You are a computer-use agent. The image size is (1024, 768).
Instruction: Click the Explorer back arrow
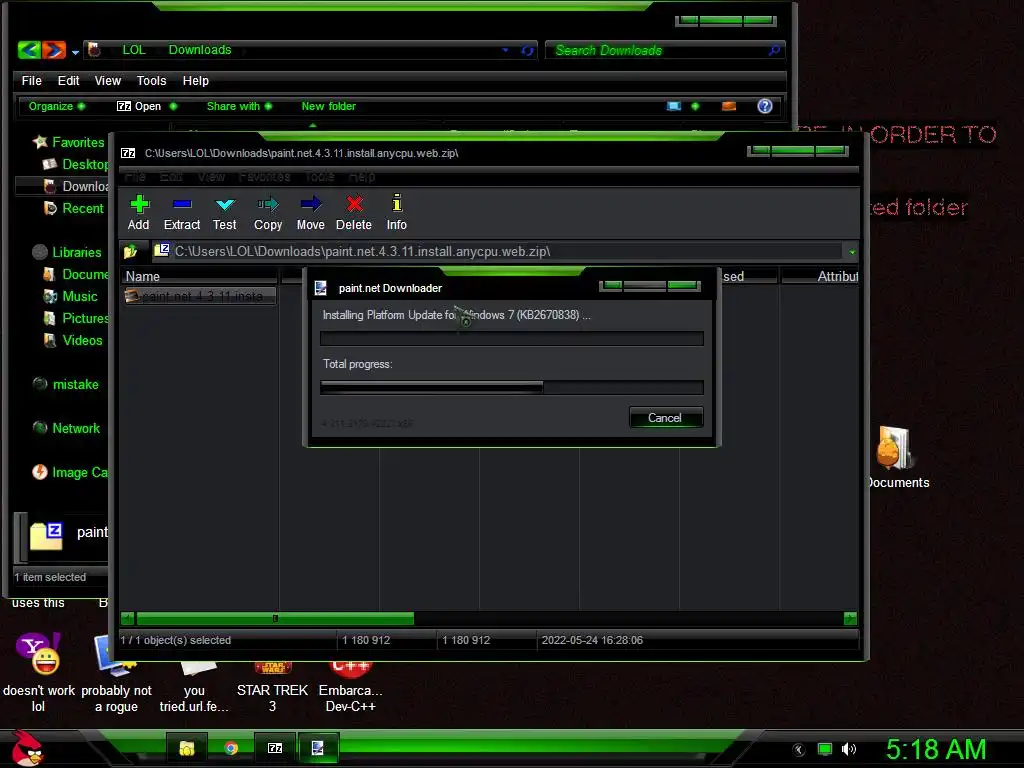tap(29, 50)
